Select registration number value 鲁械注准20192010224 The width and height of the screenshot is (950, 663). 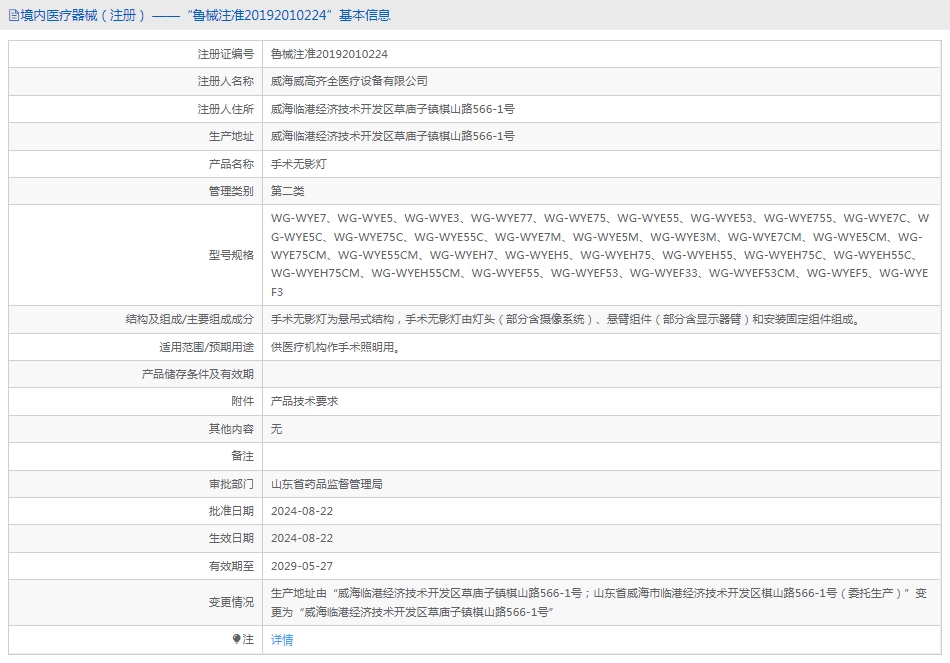(x=329, y=54)
